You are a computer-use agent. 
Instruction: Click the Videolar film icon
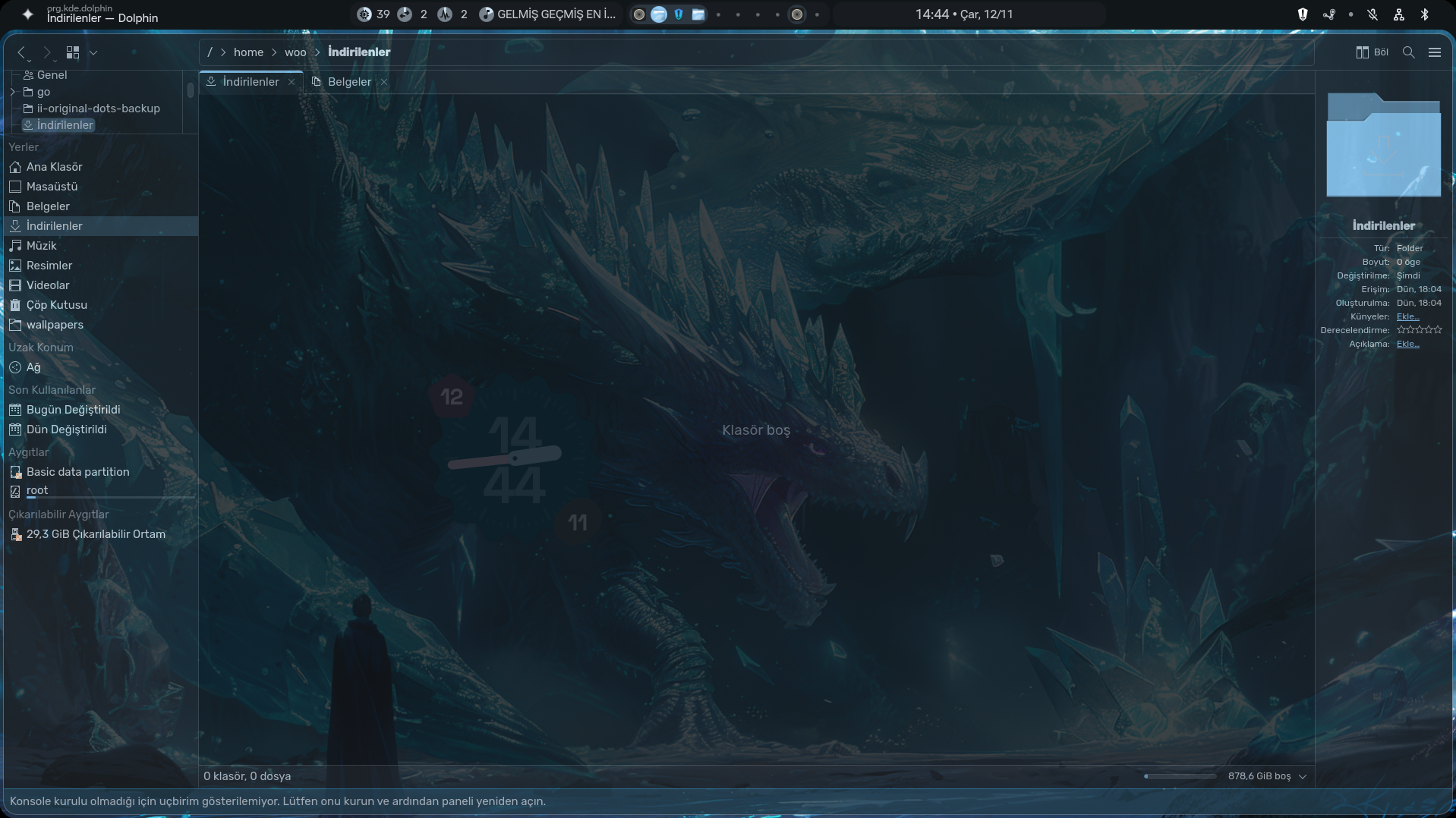pyautogui.click(x=15, y=285)
